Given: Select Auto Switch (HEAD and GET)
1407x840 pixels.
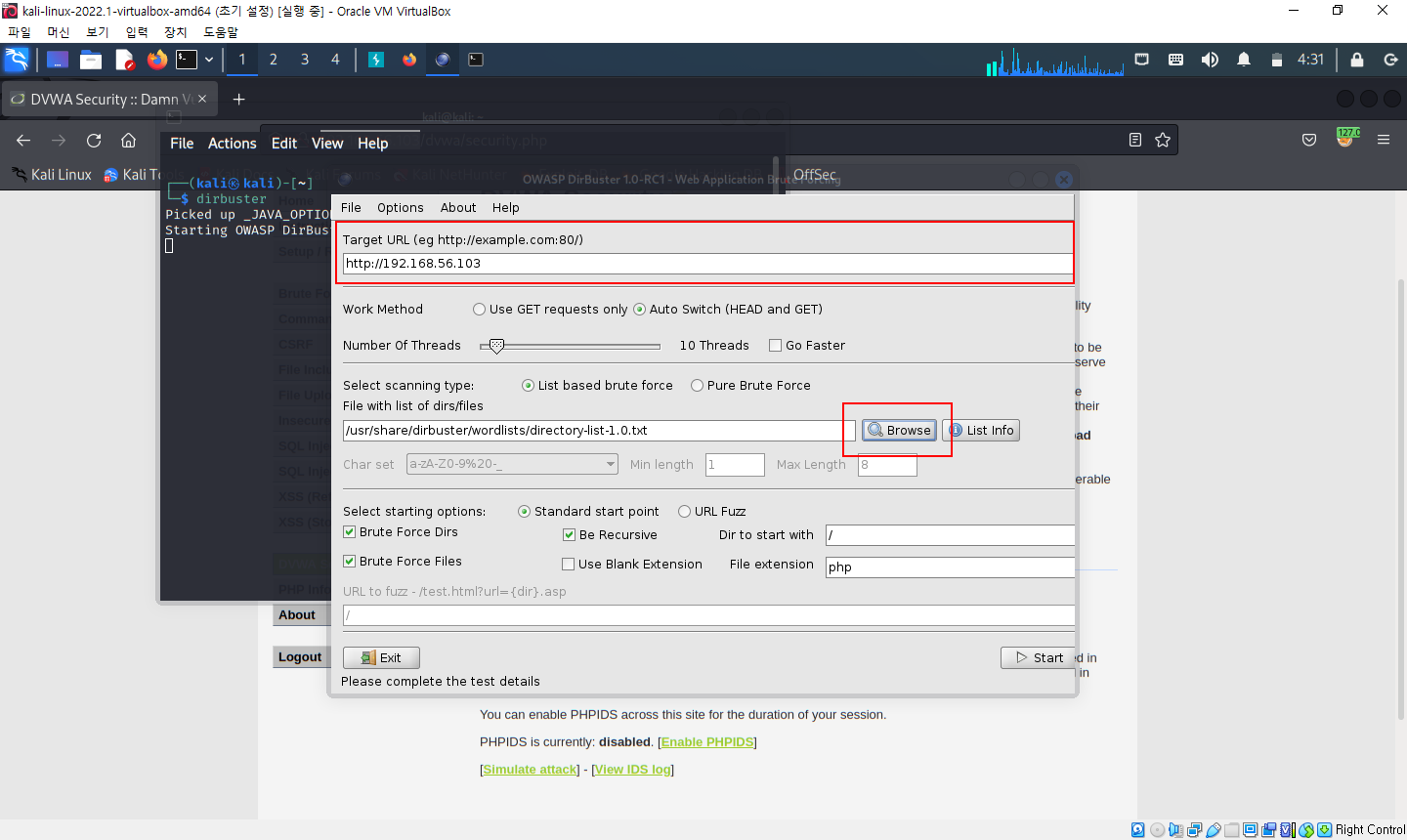Looking at the screenshot, I should [x=728, y=309].
